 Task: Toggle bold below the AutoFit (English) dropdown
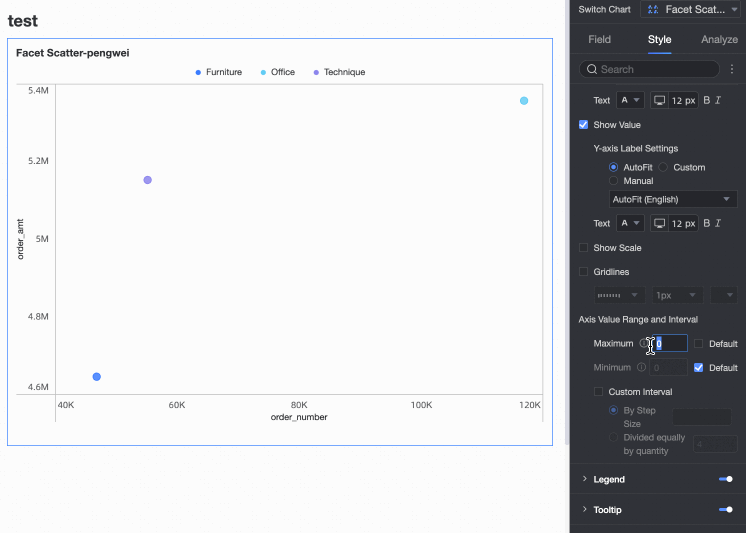point(706,223)
